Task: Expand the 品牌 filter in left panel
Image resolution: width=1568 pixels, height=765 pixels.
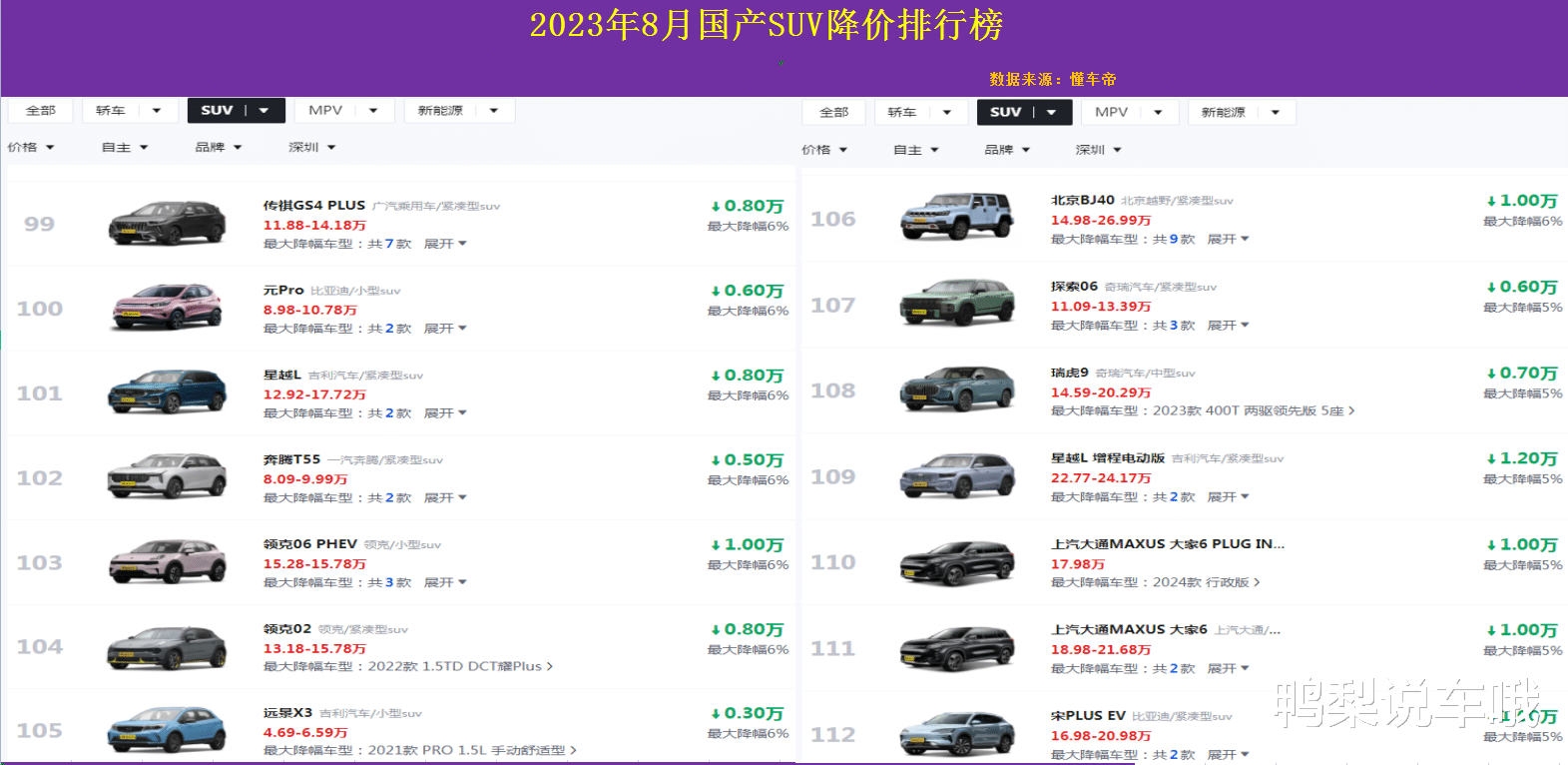Action: [x=219, y=148]
